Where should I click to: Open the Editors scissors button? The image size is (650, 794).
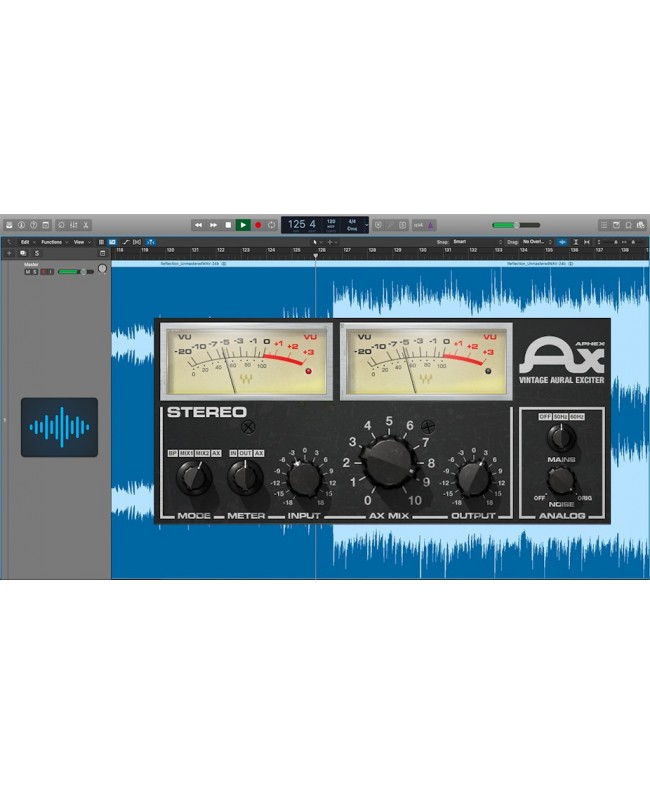click(86, 225)
